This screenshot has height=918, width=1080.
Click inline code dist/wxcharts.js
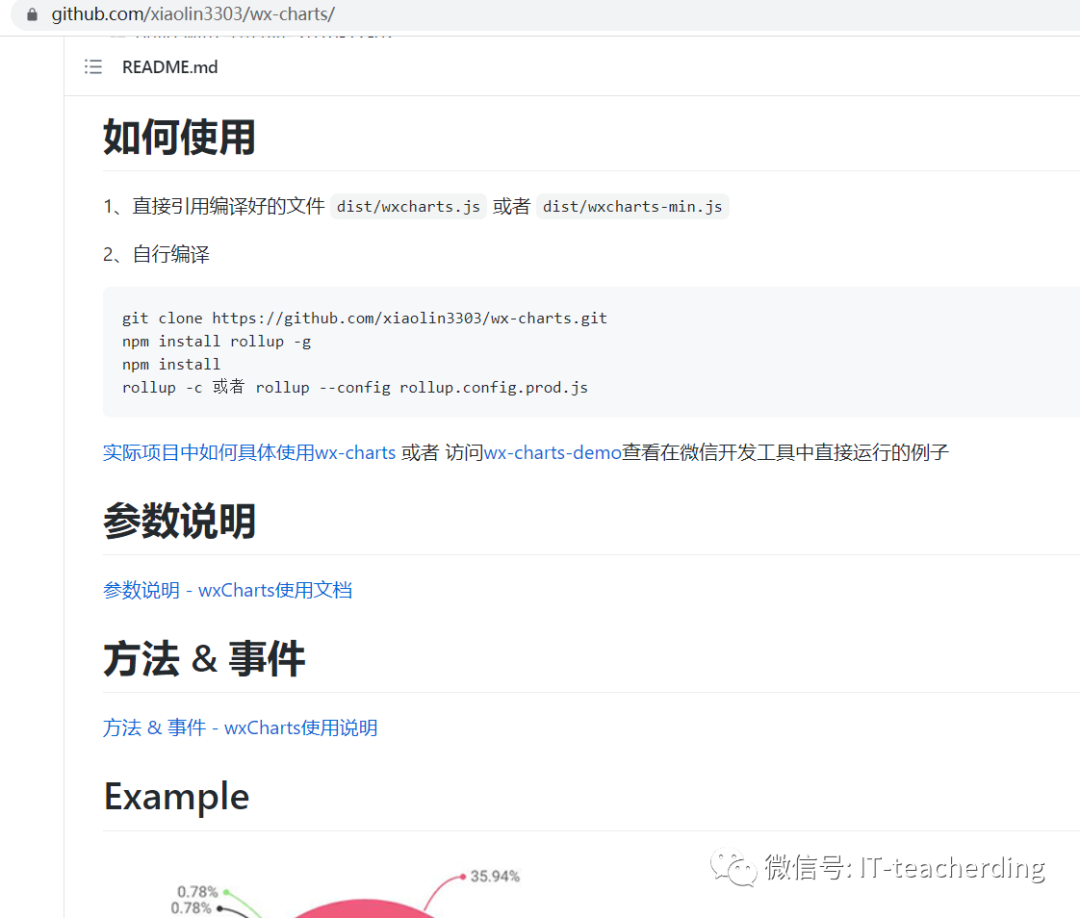pos(408,207)
